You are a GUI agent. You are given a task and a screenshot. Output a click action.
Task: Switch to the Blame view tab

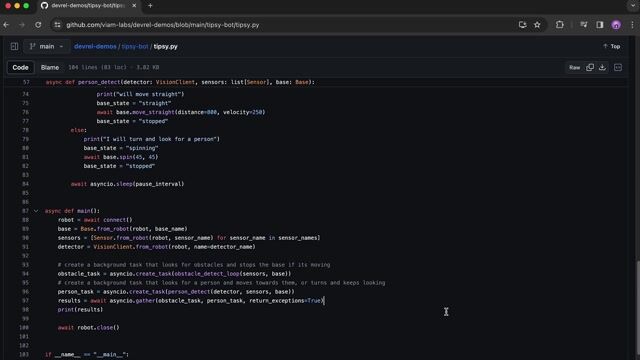point(50,67)
